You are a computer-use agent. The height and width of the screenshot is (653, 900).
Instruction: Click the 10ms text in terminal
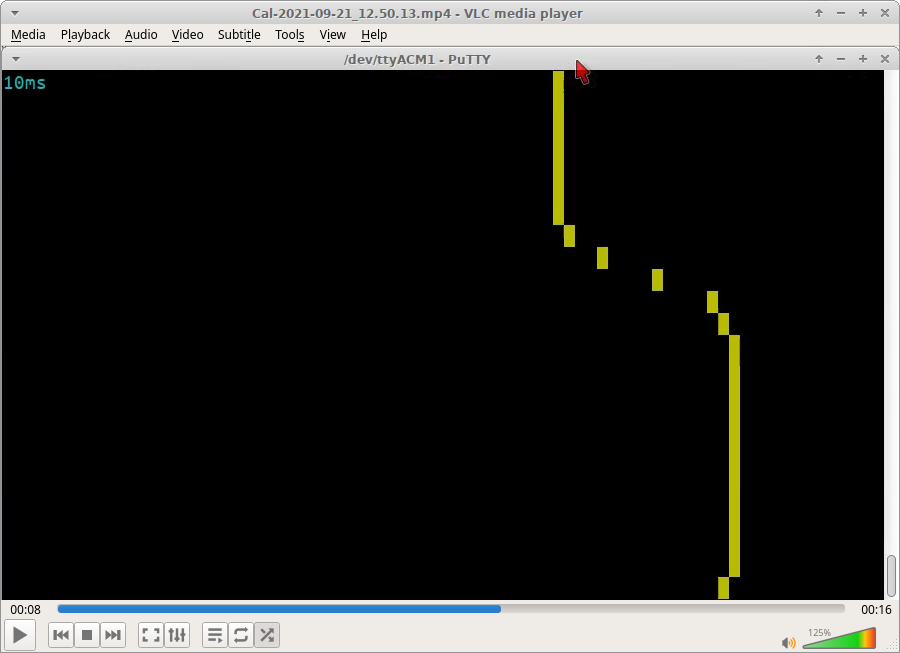click(x=25, y=83)
